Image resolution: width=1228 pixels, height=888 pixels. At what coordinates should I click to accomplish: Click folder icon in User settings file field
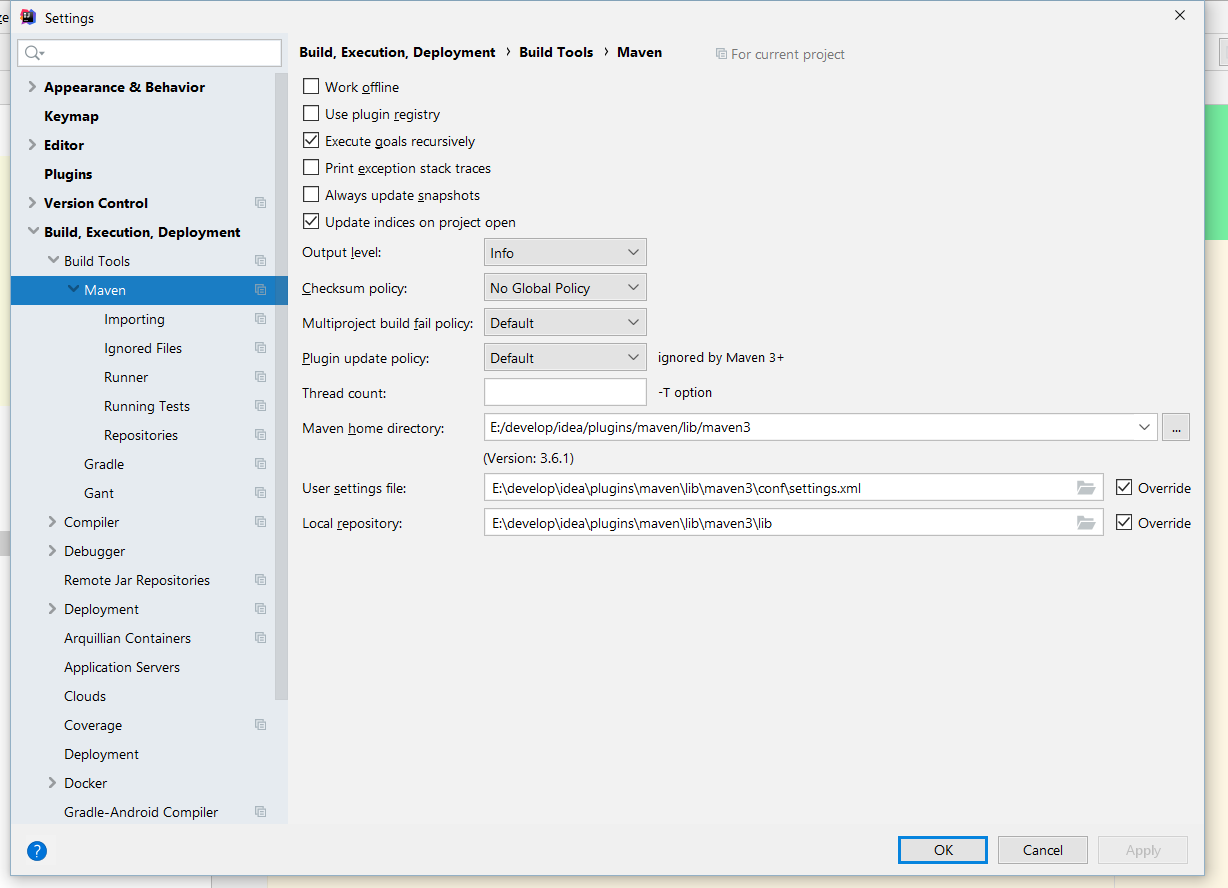(1086, 488)
